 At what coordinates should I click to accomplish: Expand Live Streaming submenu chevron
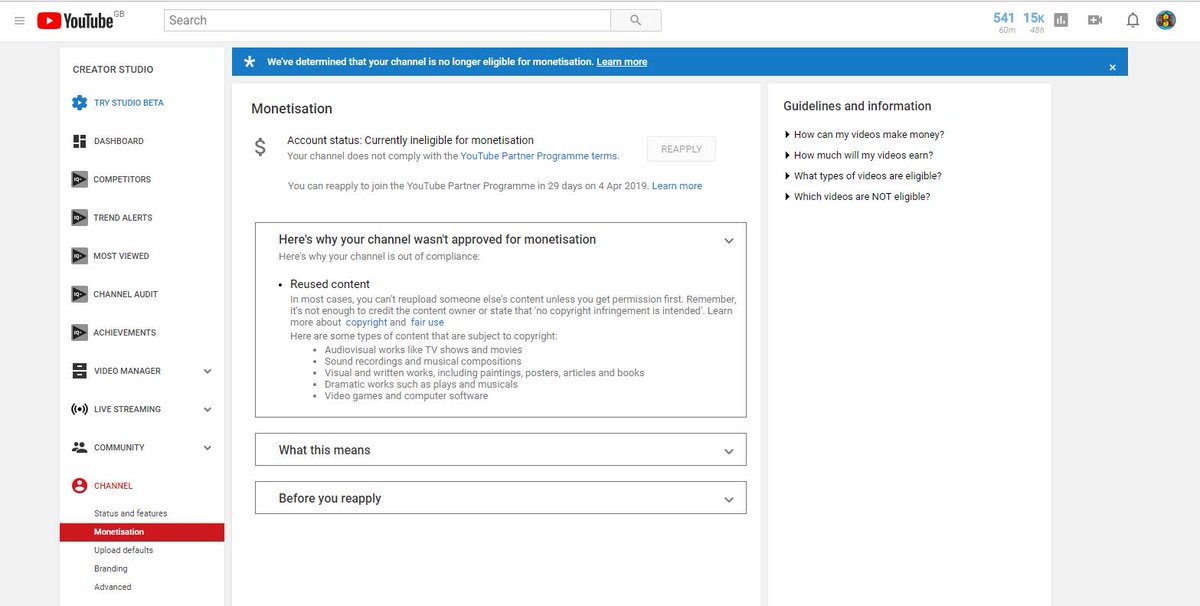coord(208,409)
